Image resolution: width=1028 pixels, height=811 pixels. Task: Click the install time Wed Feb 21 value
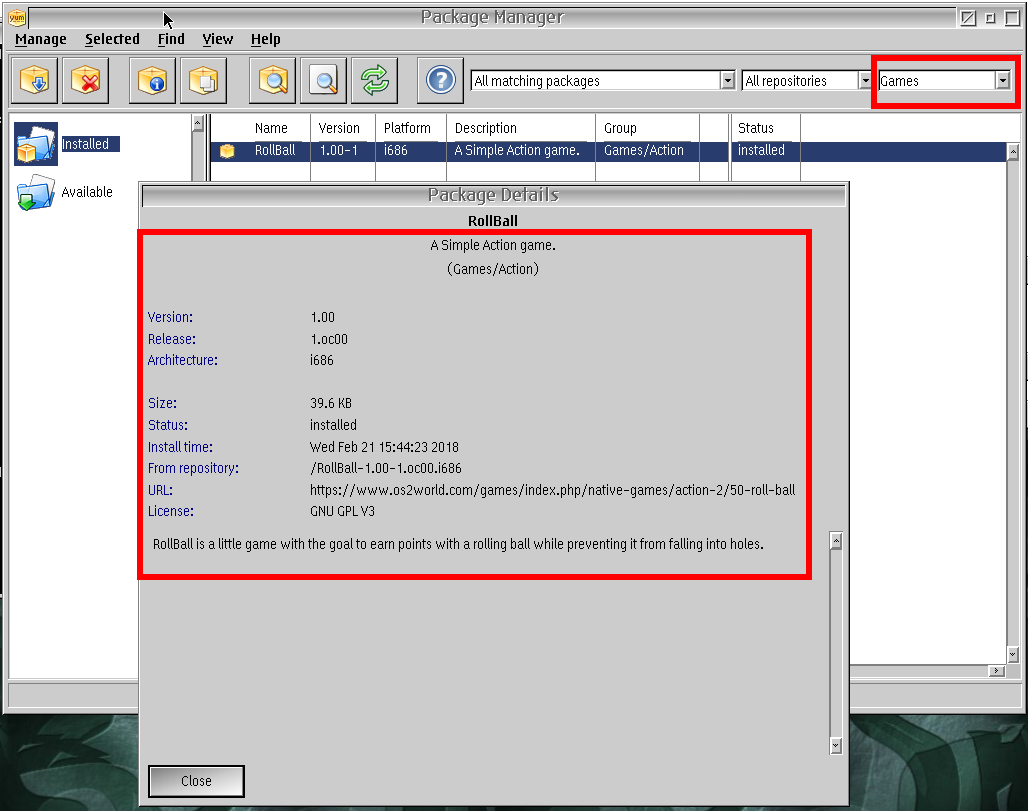point(384,447)
